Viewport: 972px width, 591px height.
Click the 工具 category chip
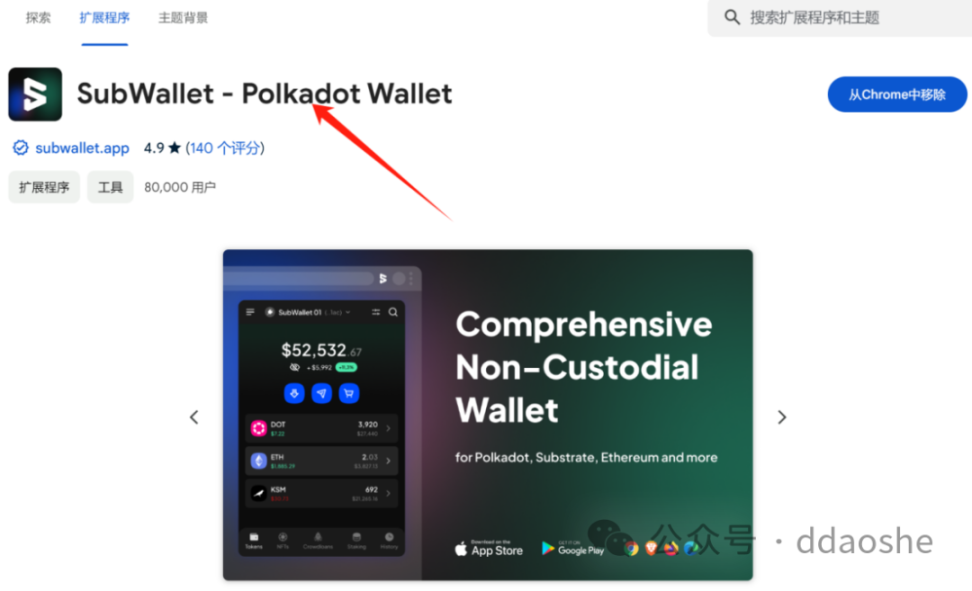point(110,187)
